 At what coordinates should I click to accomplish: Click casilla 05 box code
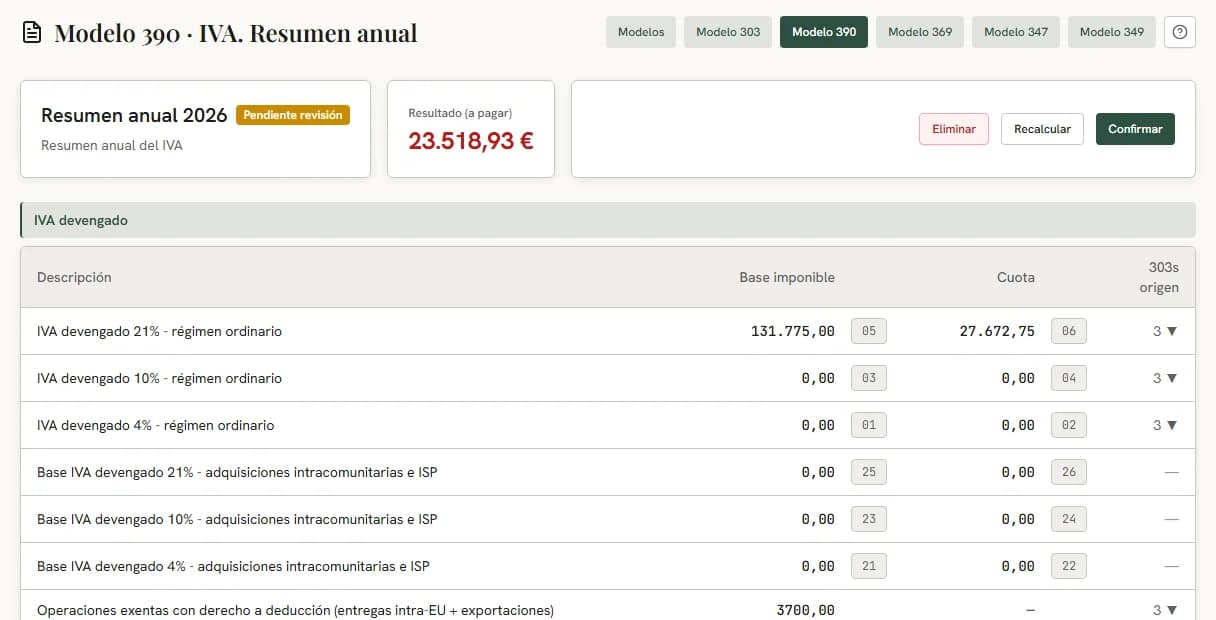pyautogui.click(x=869, y=331)
